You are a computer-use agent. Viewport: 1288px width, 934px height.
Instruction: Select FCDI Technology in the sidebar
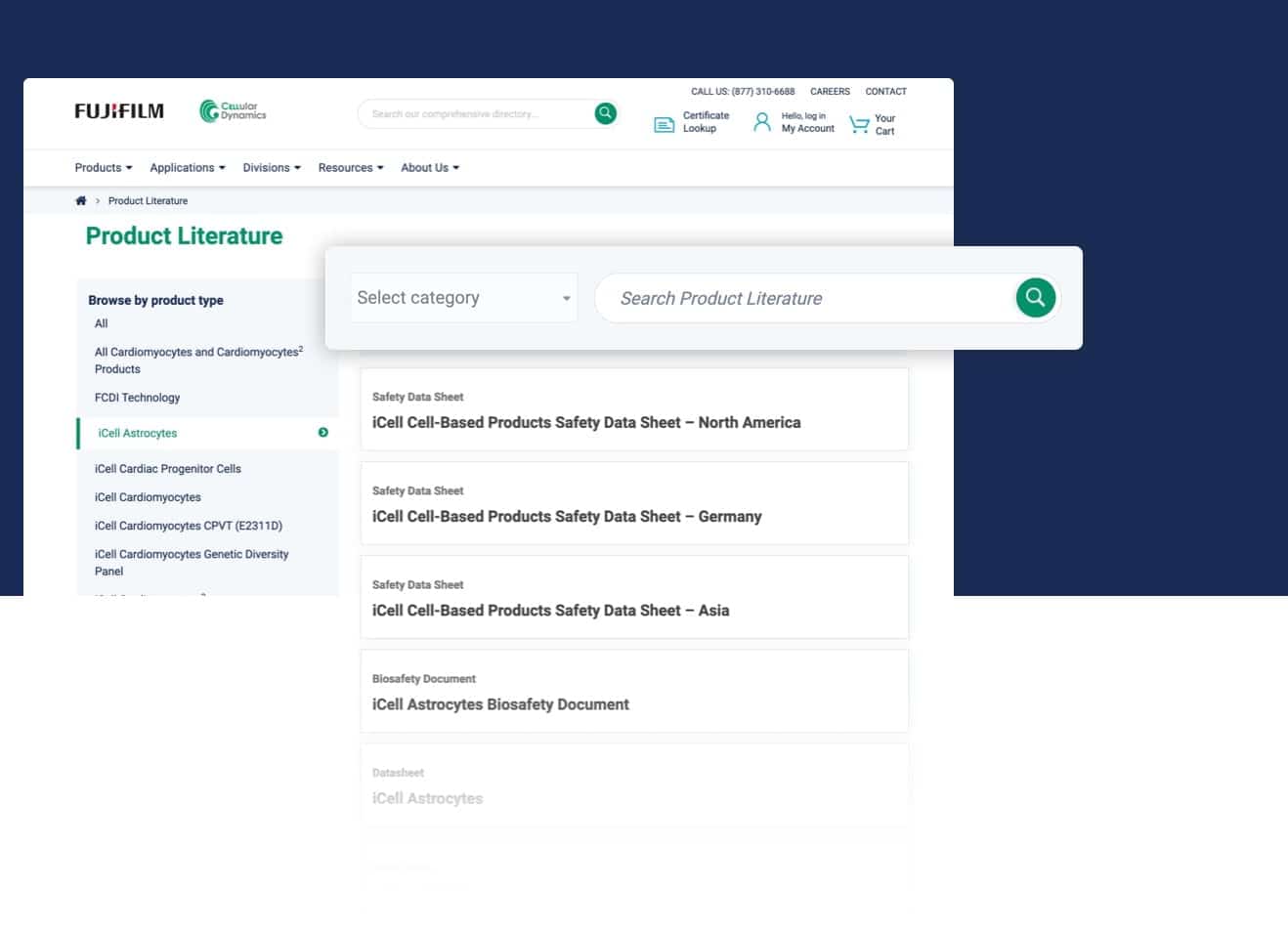[x=137, y=398]
